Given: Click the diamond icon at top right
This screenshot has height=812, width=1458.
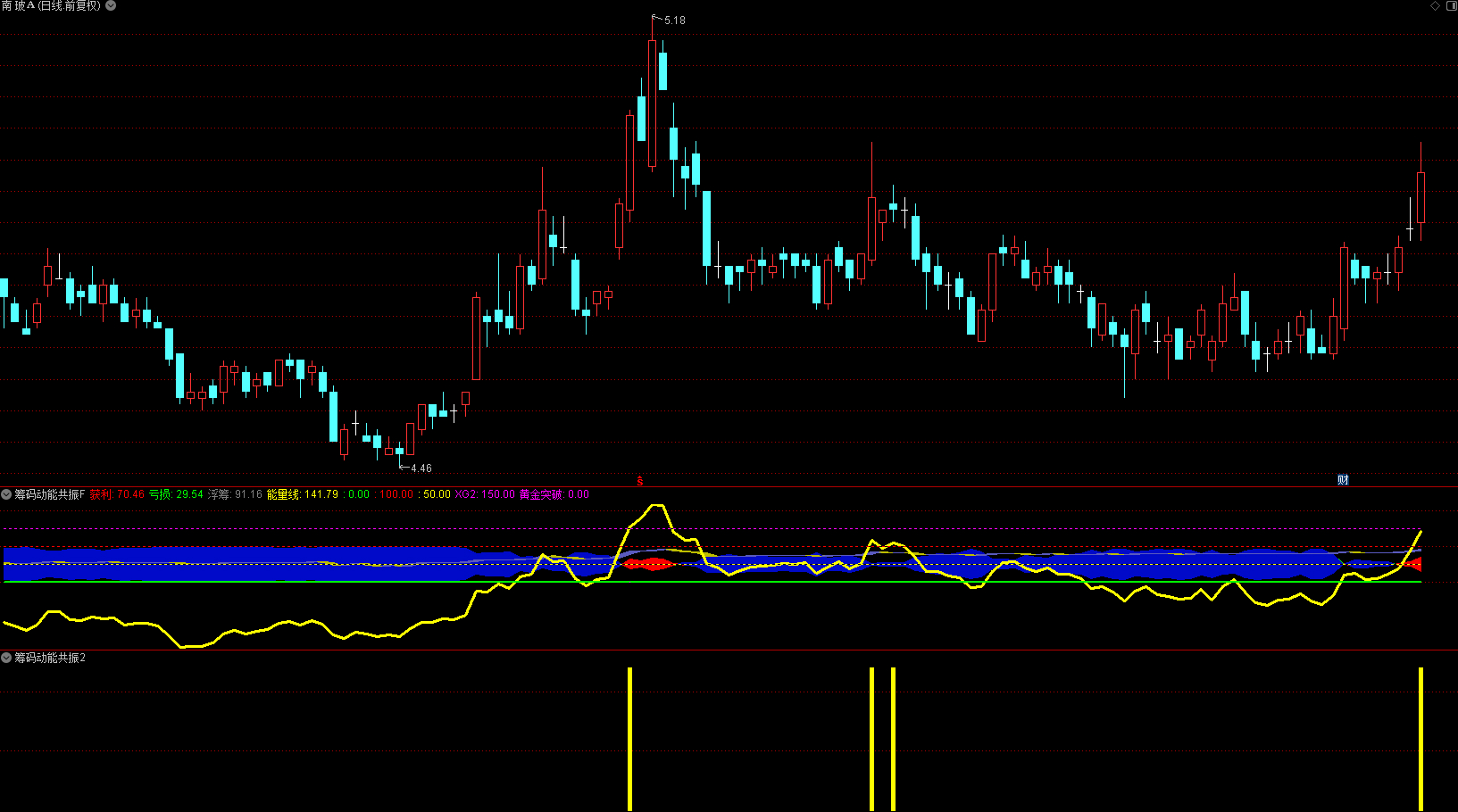Looking at the screenshot, I should click(x=1436, y=5).
